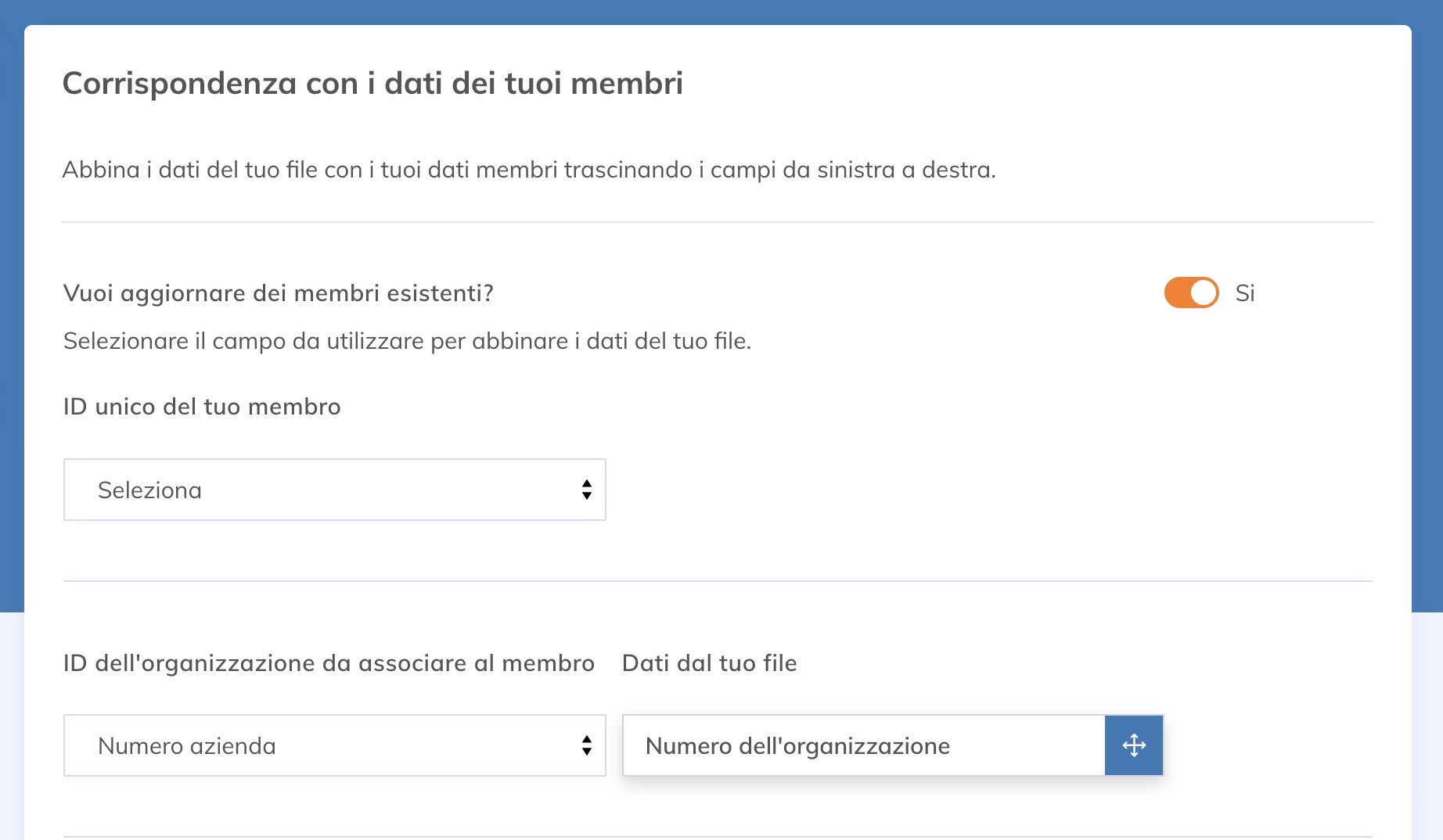Click the blue move icon beside Numero dell'organizzazione
The height and width of the screenshot is (840, 1443).
click(x=1134, y=745)
